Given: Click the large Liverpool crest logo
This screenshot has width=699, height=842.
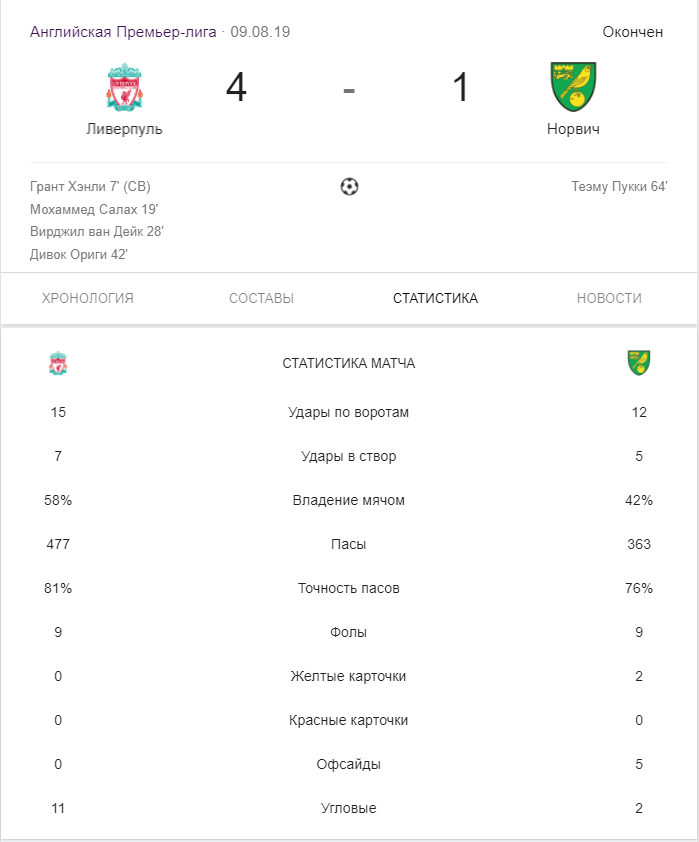Looking at the screenshot, I should tap(124, 87).
